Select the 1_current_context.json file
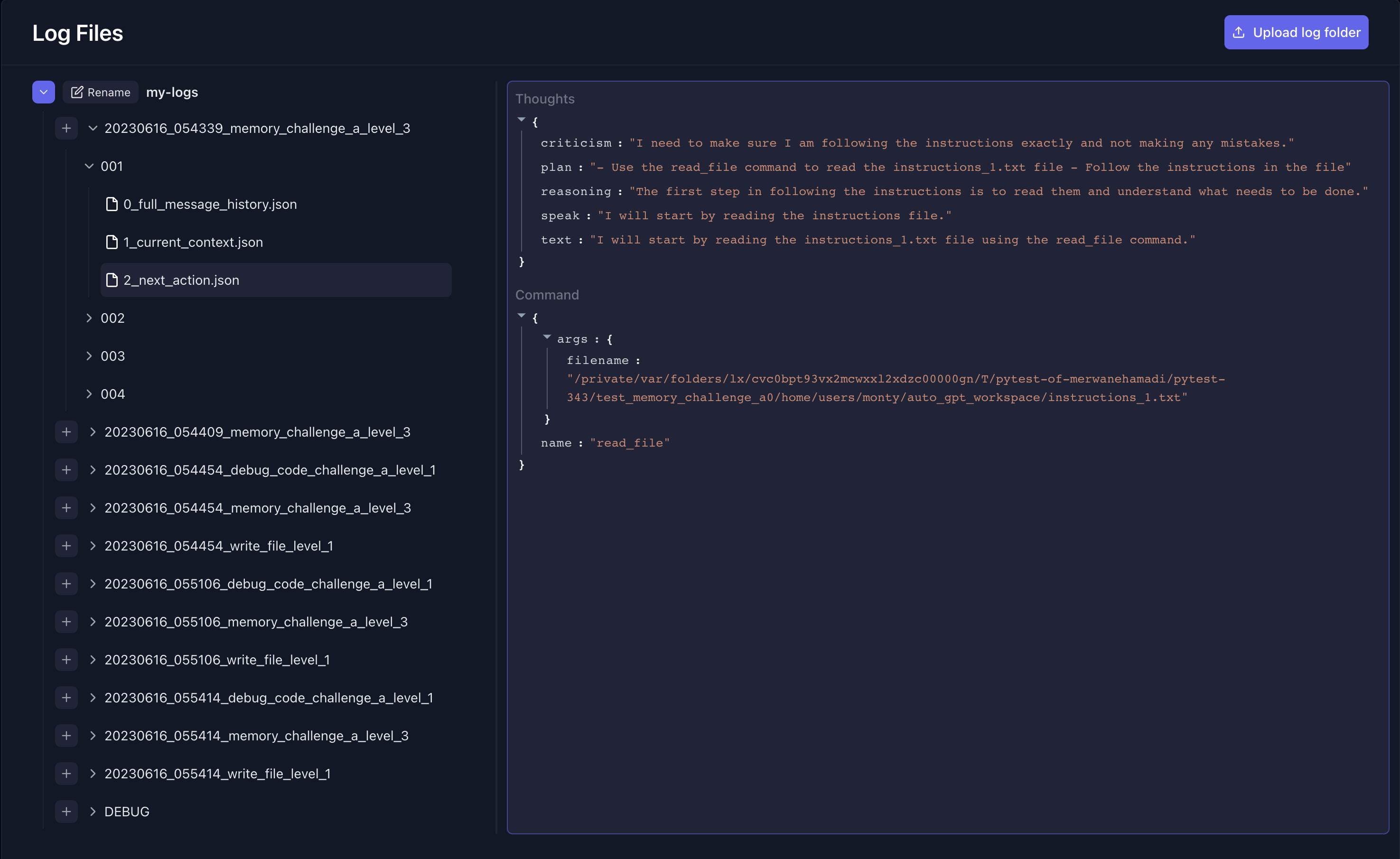The image size is (1400, 859). point(193,242)
